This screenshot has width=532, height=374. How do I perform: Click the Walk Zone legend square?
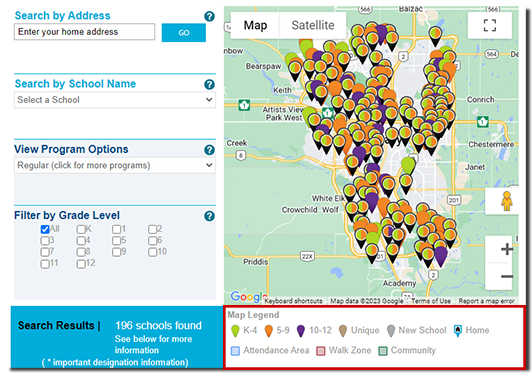321,351
